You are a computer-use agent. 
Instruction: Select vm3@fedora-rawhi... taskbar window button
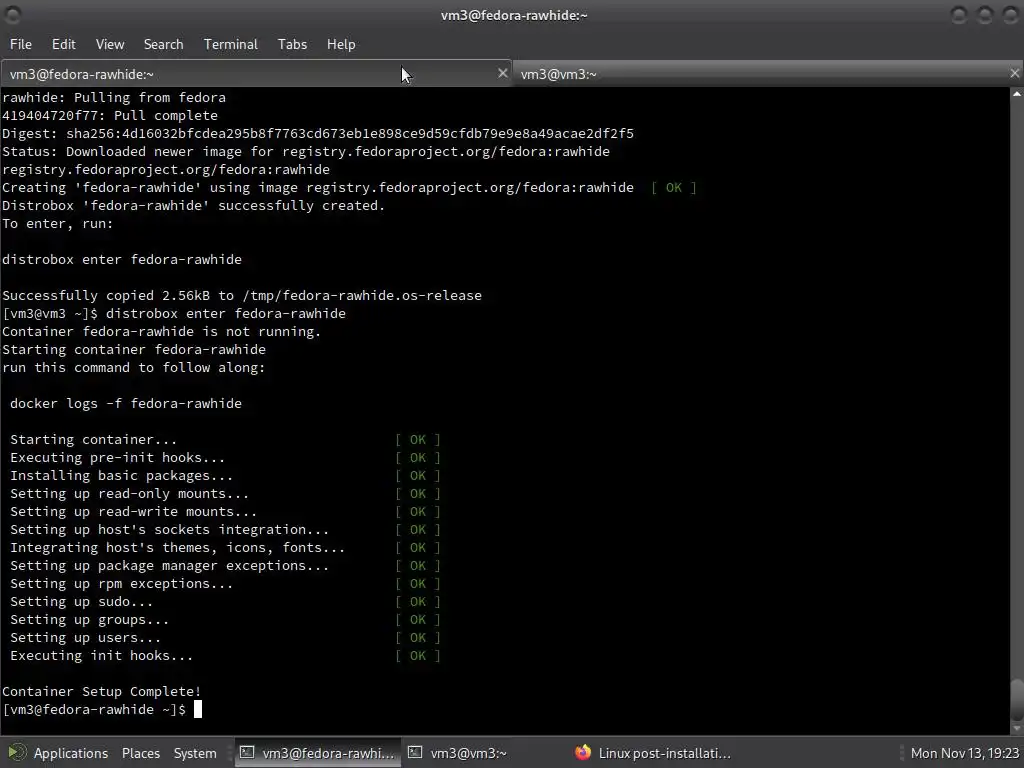coord(319,753)
